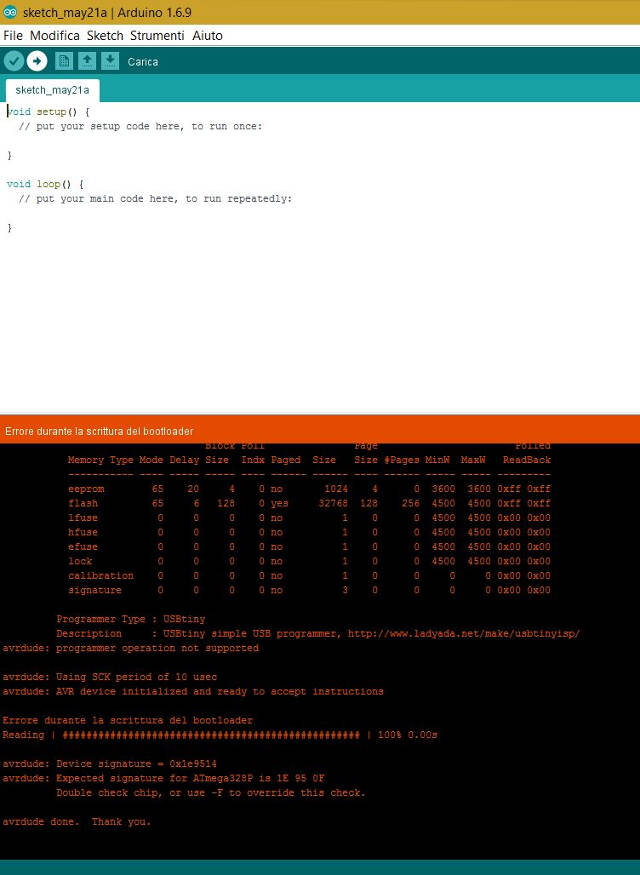This screenshot has width=640, height=875.
Task: Open the Strumenti menu
Action: [x=157, y=36]
